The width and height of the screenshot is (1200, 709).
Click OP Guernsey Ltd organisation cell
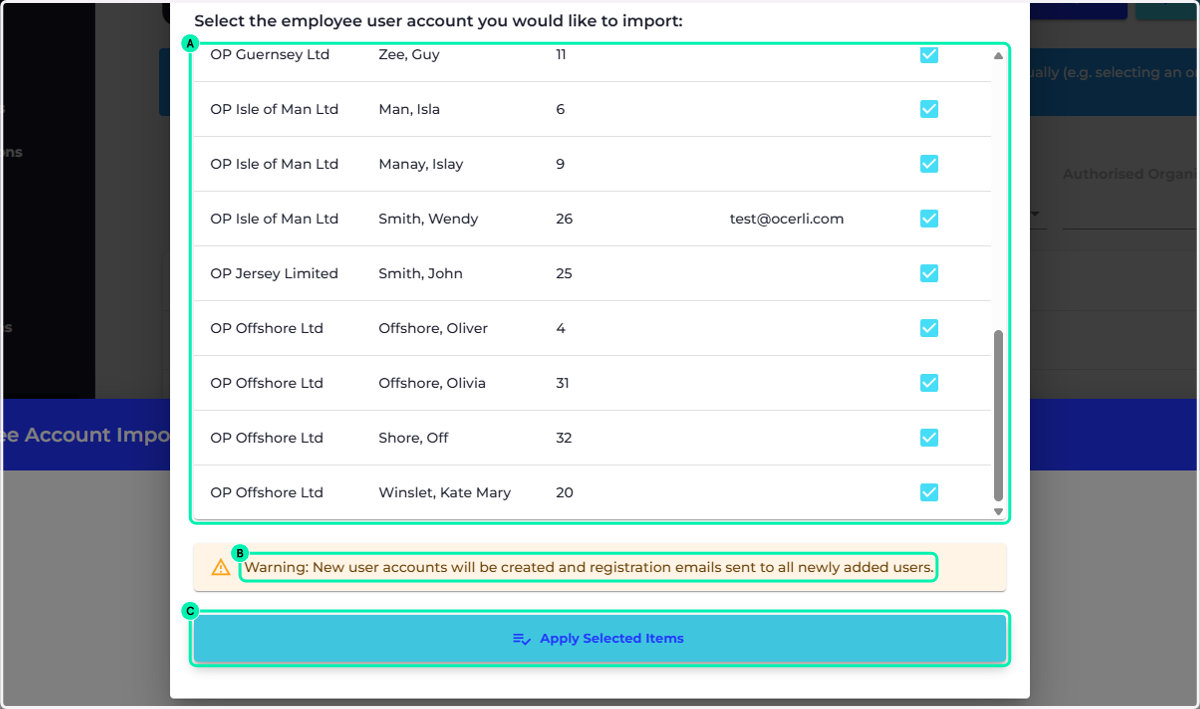coord(270,55)
